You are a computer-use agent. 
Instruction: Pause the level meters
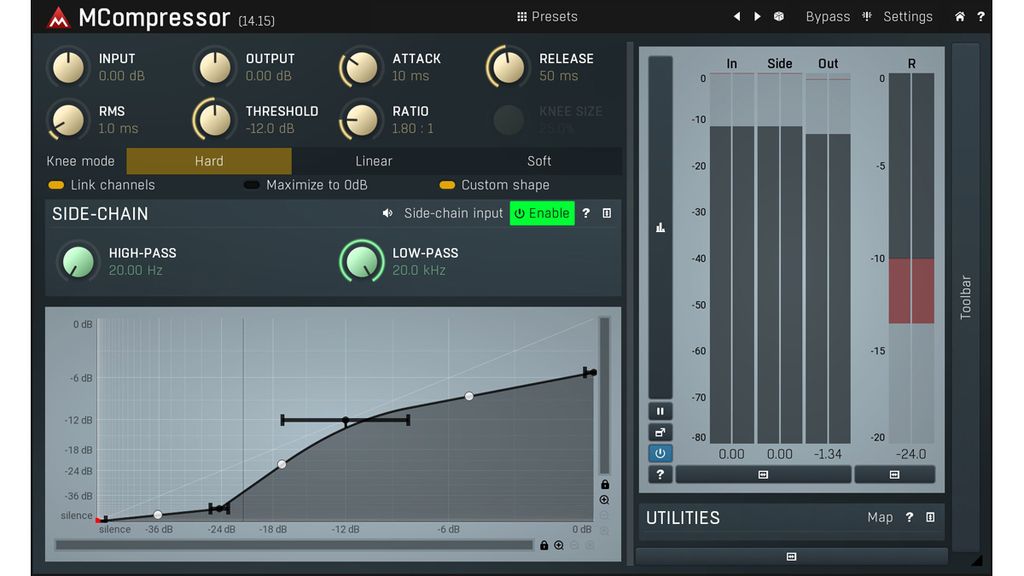pyautogui.click(x=660, y=411)
